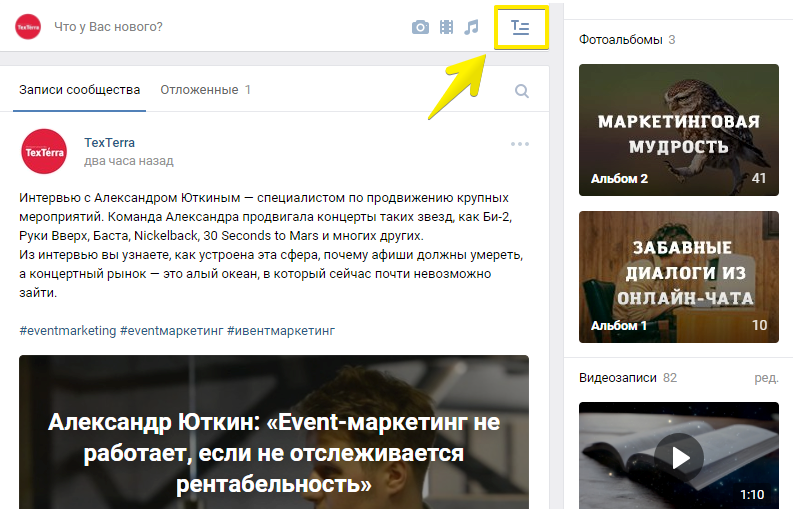Screen dimensions: 793x509
Task: Open hashtag #ивентмаркетинг
Action: click(x=281, y=331)
